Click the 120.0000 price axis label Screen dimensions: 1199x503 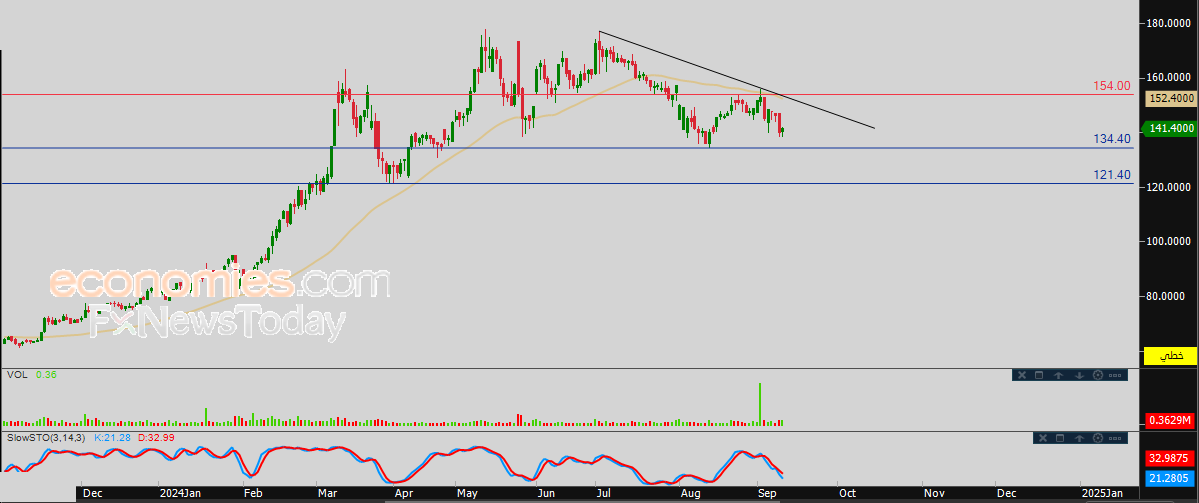1170,187
